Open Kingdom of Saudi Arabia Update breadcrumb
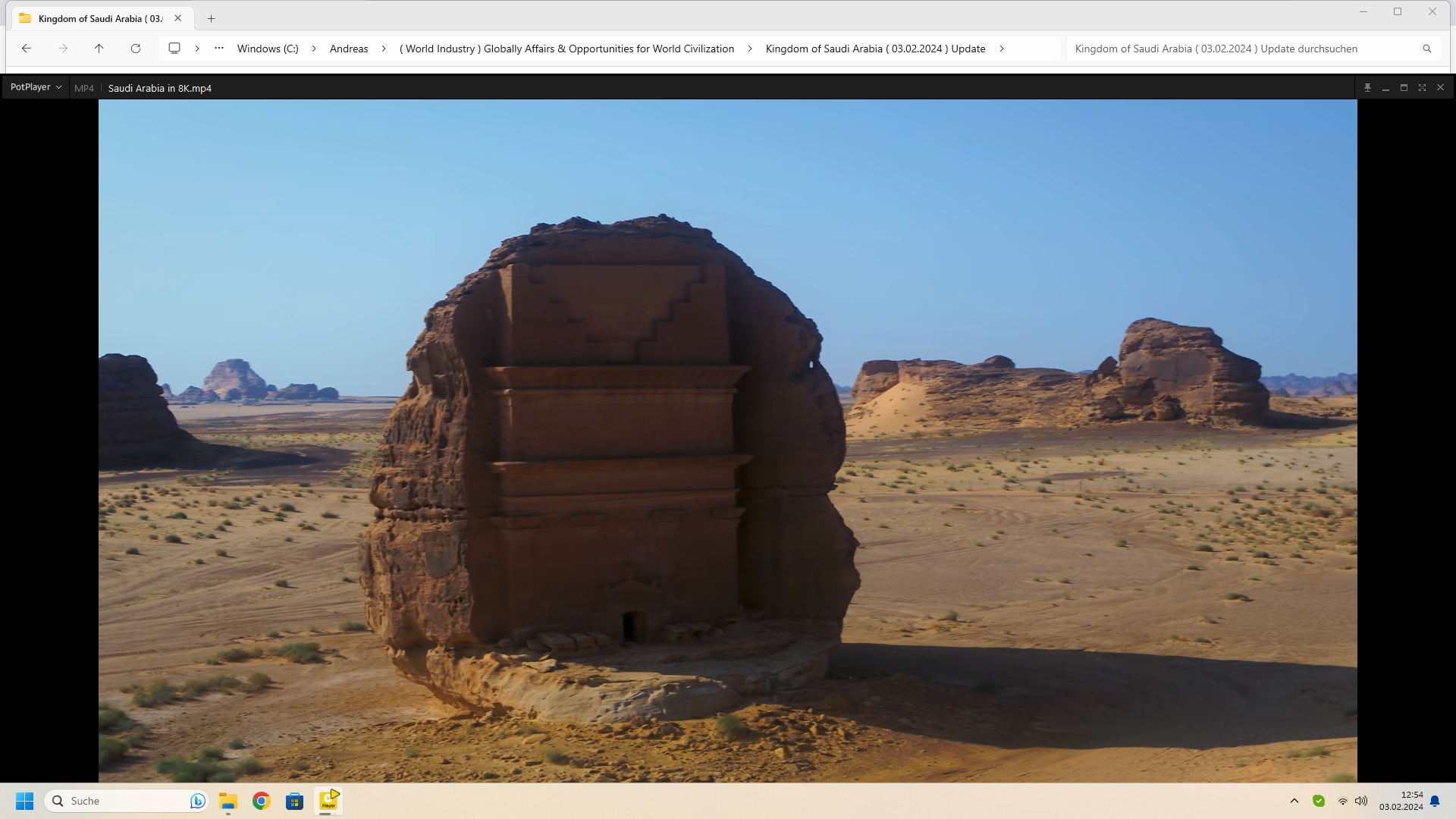This screenshot has height=819, width=1456. (x=875, y=49)
